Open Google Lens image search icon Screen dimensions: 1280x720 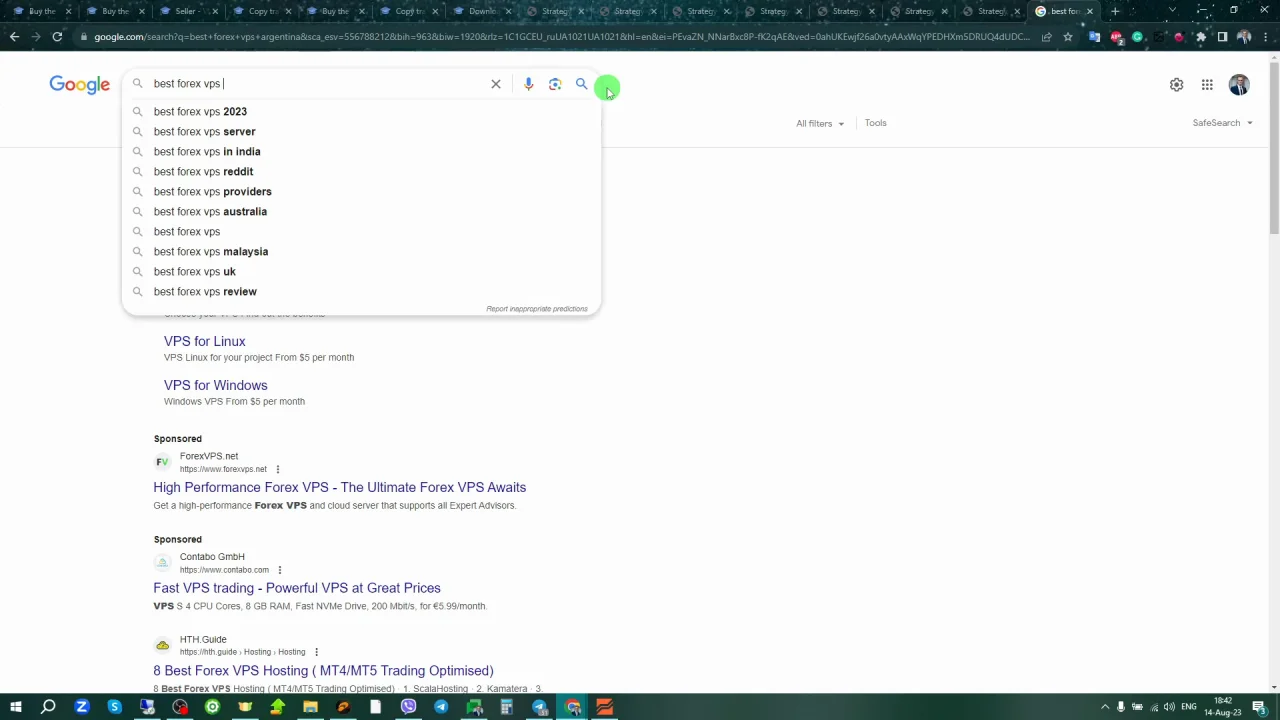(555, 84)
